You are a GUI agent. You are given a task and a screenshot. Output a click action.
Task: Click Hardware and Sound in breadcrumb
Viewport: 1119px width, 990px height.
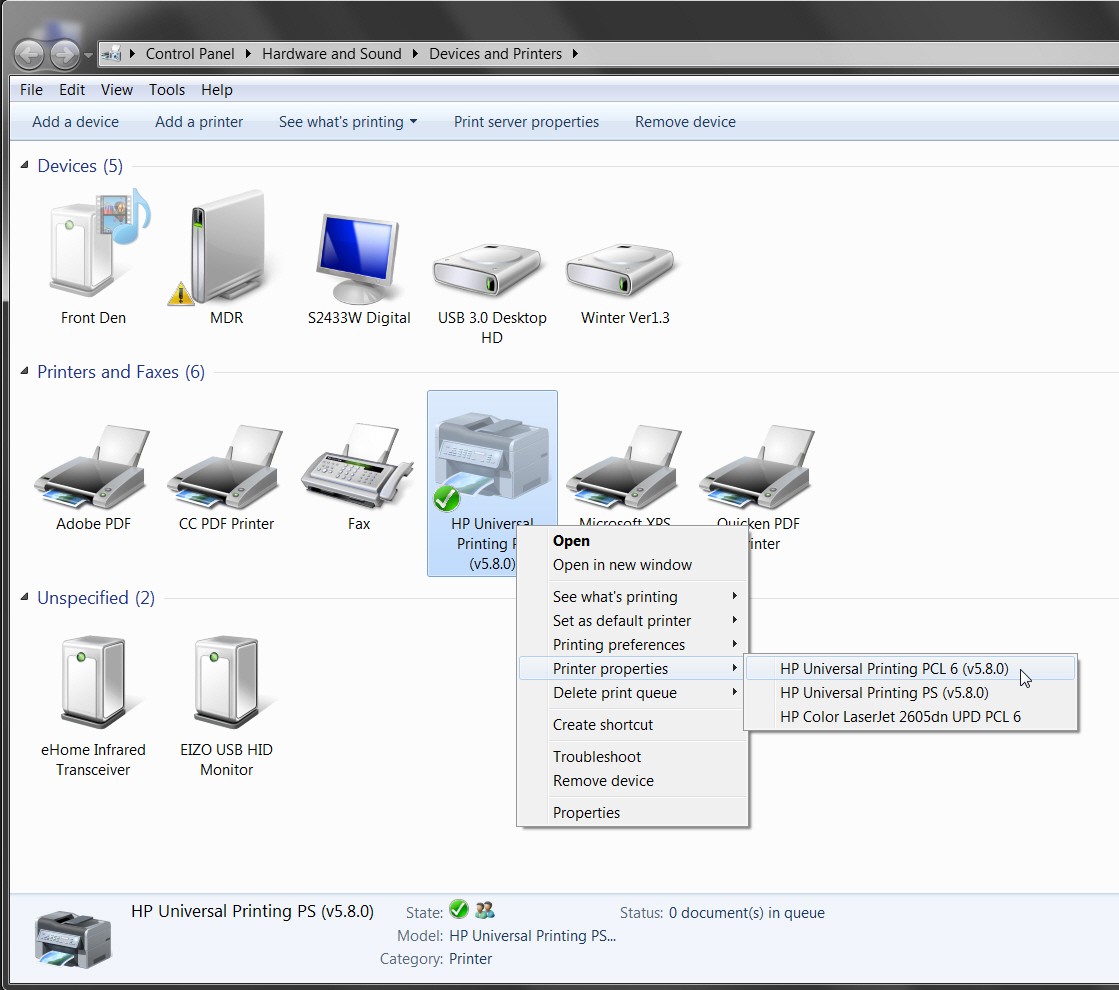pyautogui.click(x=332, y=54)
